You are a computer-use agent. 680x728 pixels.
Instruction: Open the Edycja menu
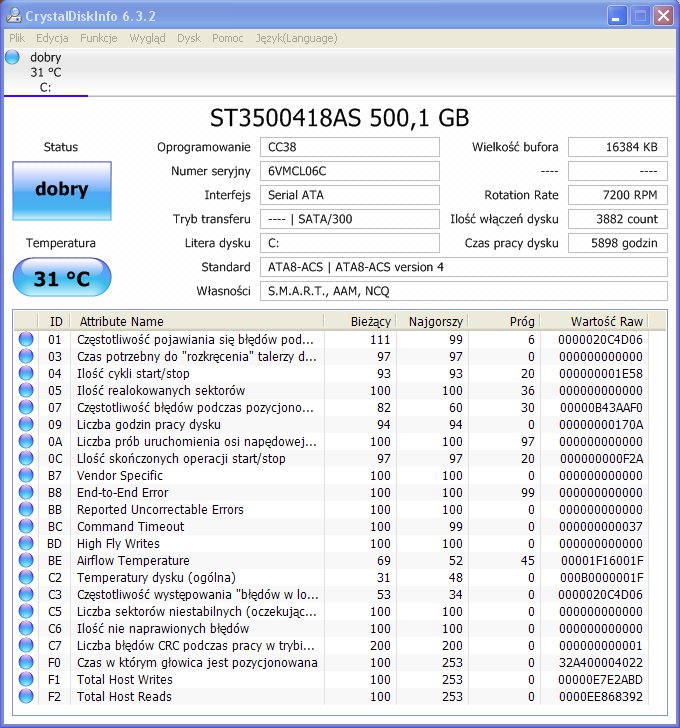click(x=52, y=38)
